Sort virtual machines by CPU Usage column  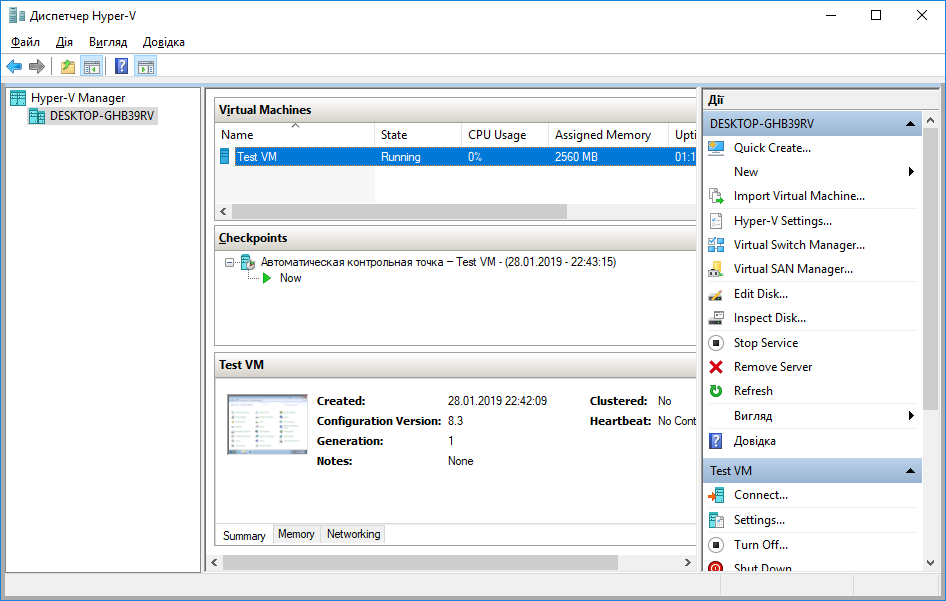tap(505, 135)
